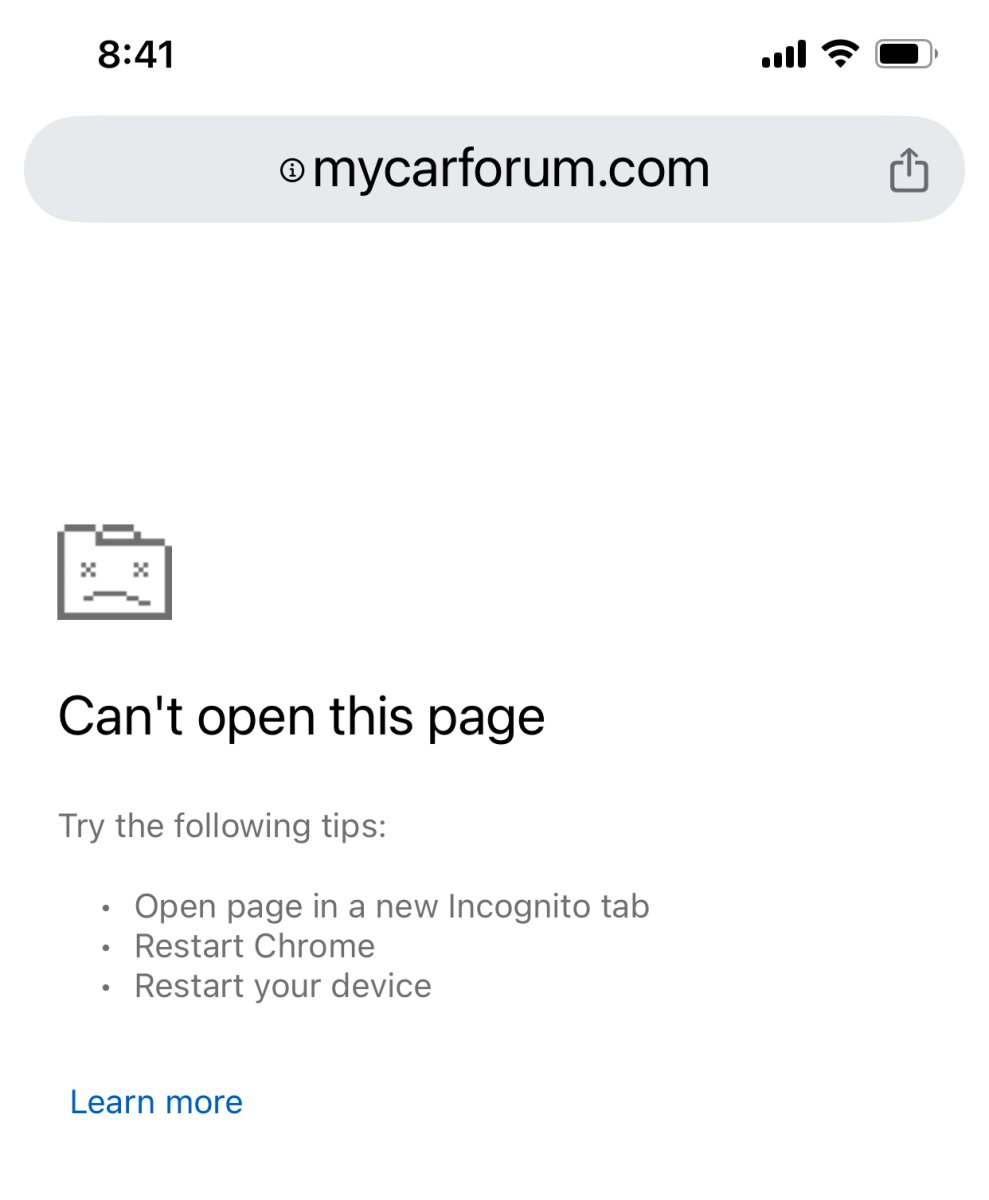The image size is (989, 1200).
Task: Tap "Open page in a new Incognito tab" tip
Action: click(x=392, y=907)
